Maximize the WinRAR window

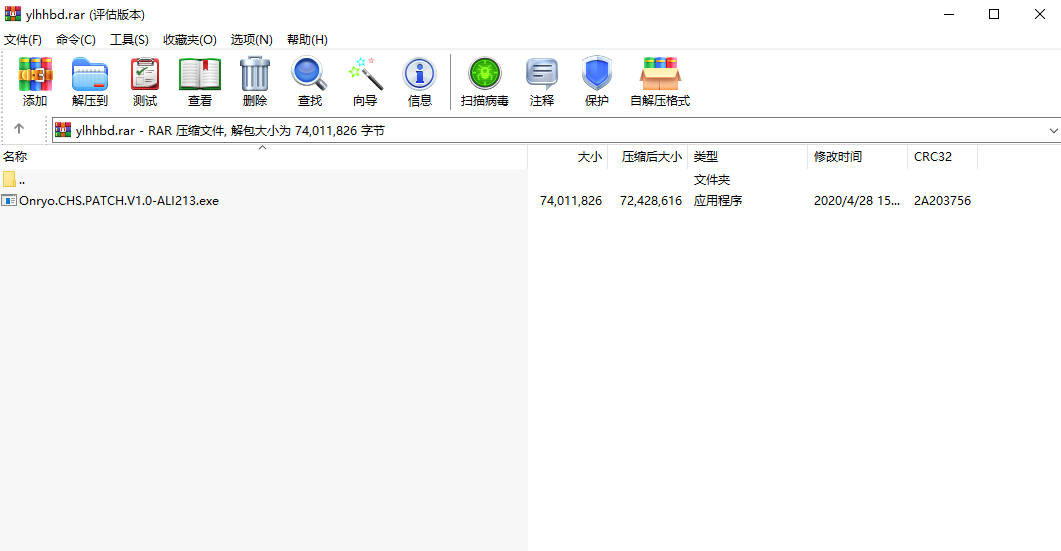[994, 14]
